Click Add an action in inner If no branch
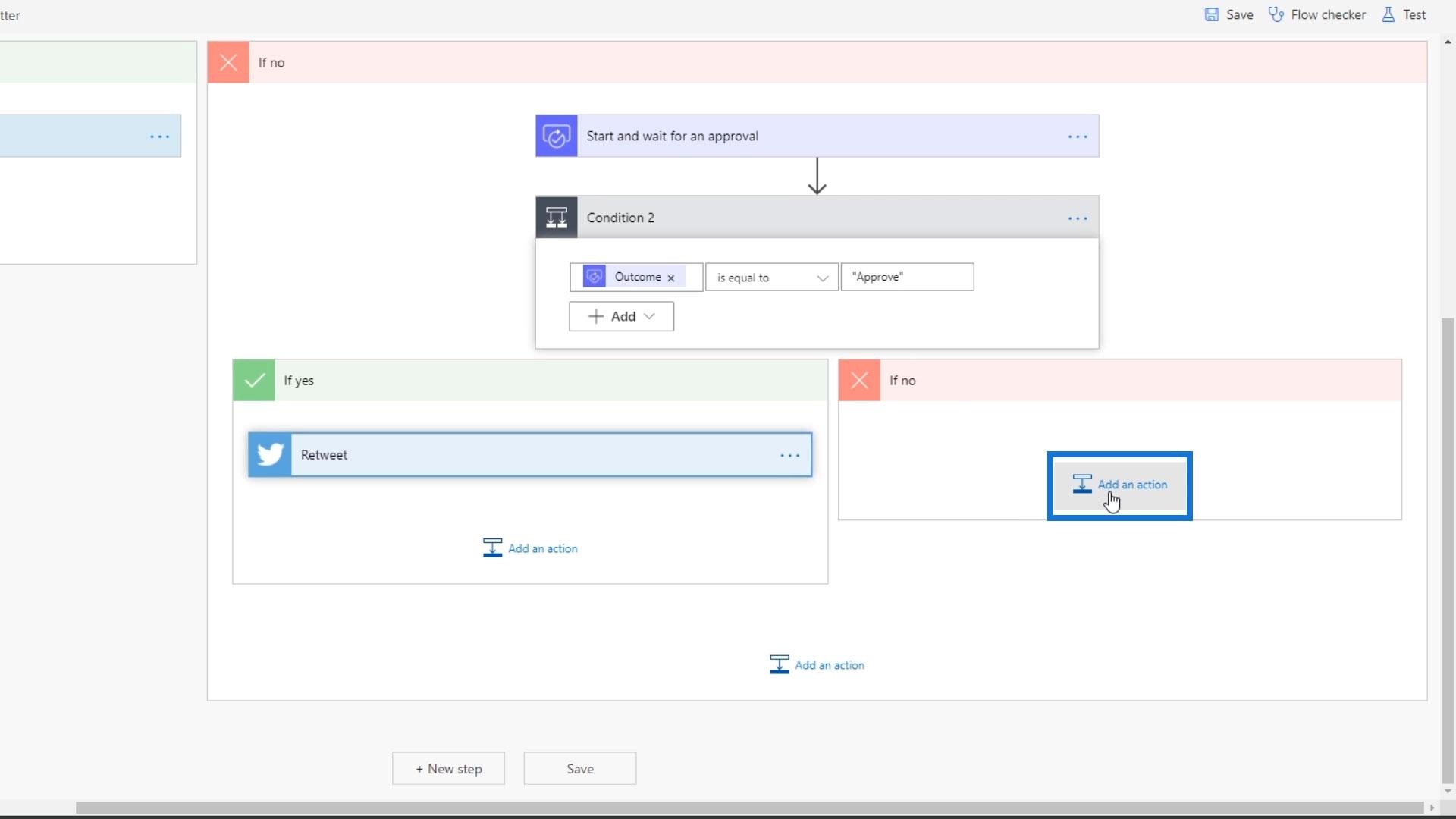Image resolution: width=1456 pixels, height=819 pixels. (1120, 485)
